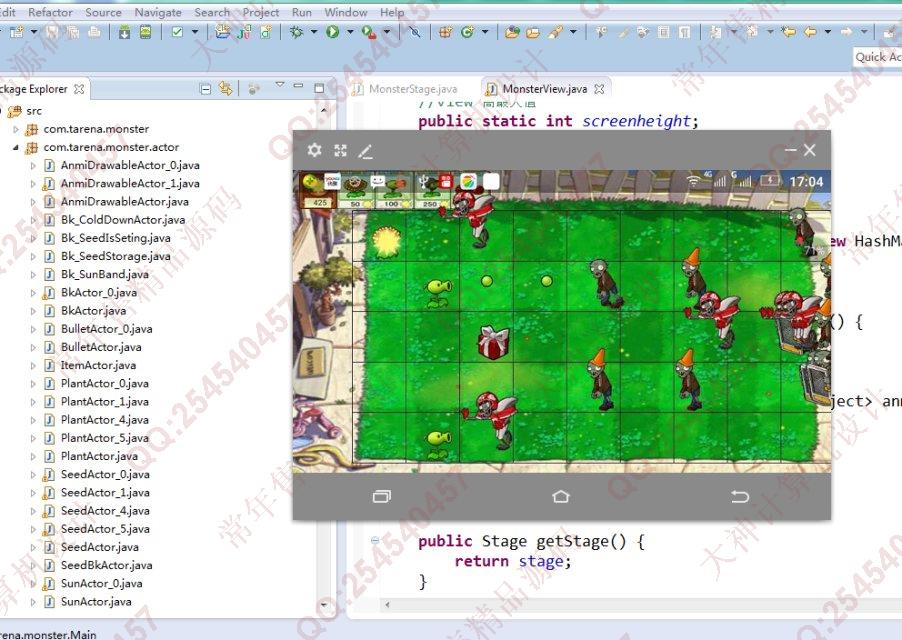Viewport: 902px width, 640px height.
Task: Click the "return stage;" code line
Action: 513,561
